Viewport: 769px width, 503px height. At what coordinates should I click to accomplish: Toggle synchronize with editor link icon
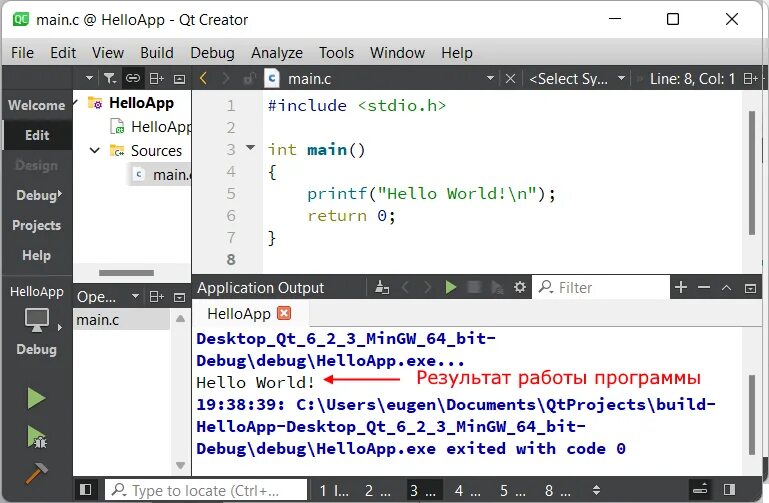132,78
